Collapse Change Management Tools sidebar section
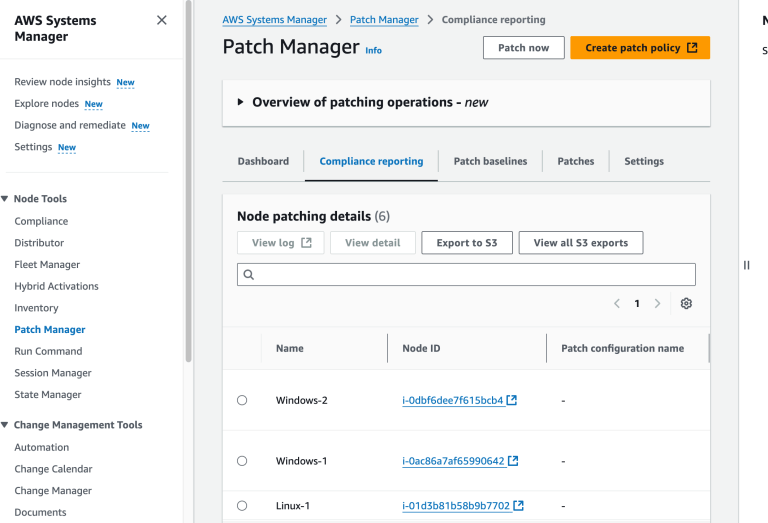Screen dimensions: 768x523 click(5, 425)
